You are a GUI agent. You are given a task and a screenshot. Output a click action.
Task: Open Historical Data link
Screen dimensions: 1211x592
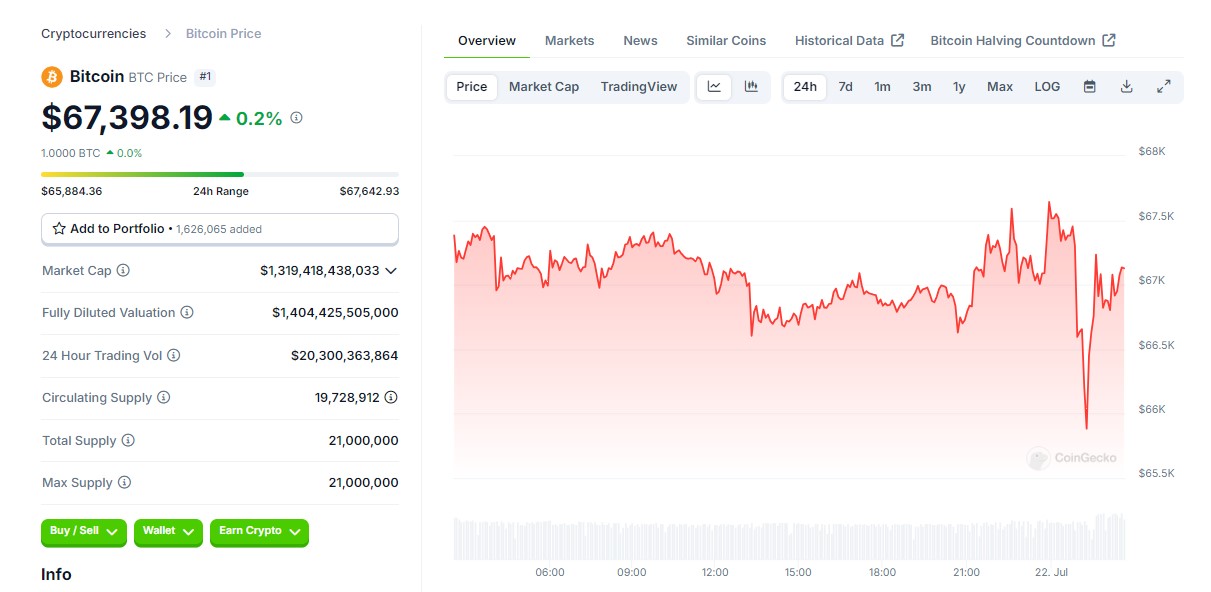click(x=849, y=41)
